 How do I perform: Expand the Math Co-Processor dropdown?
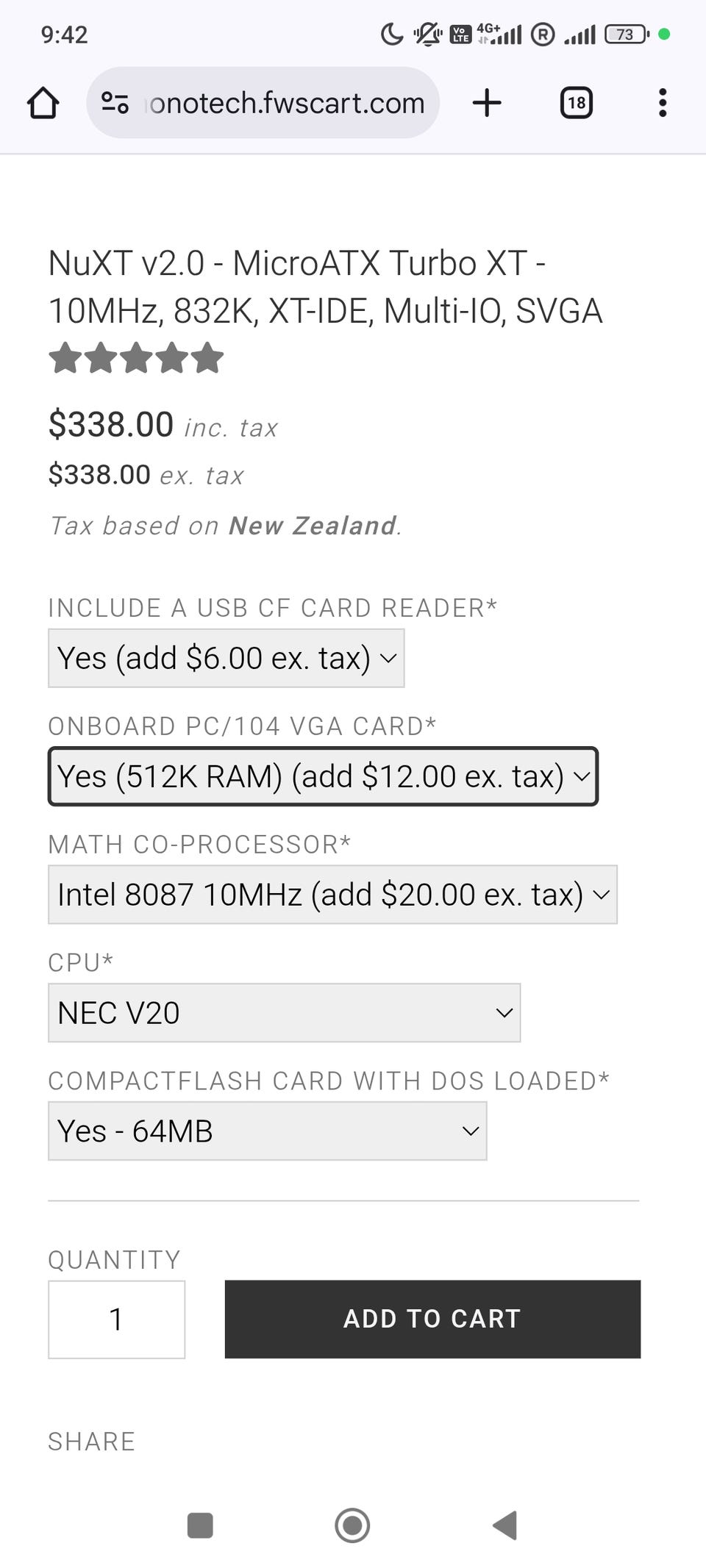click(332, 895)
